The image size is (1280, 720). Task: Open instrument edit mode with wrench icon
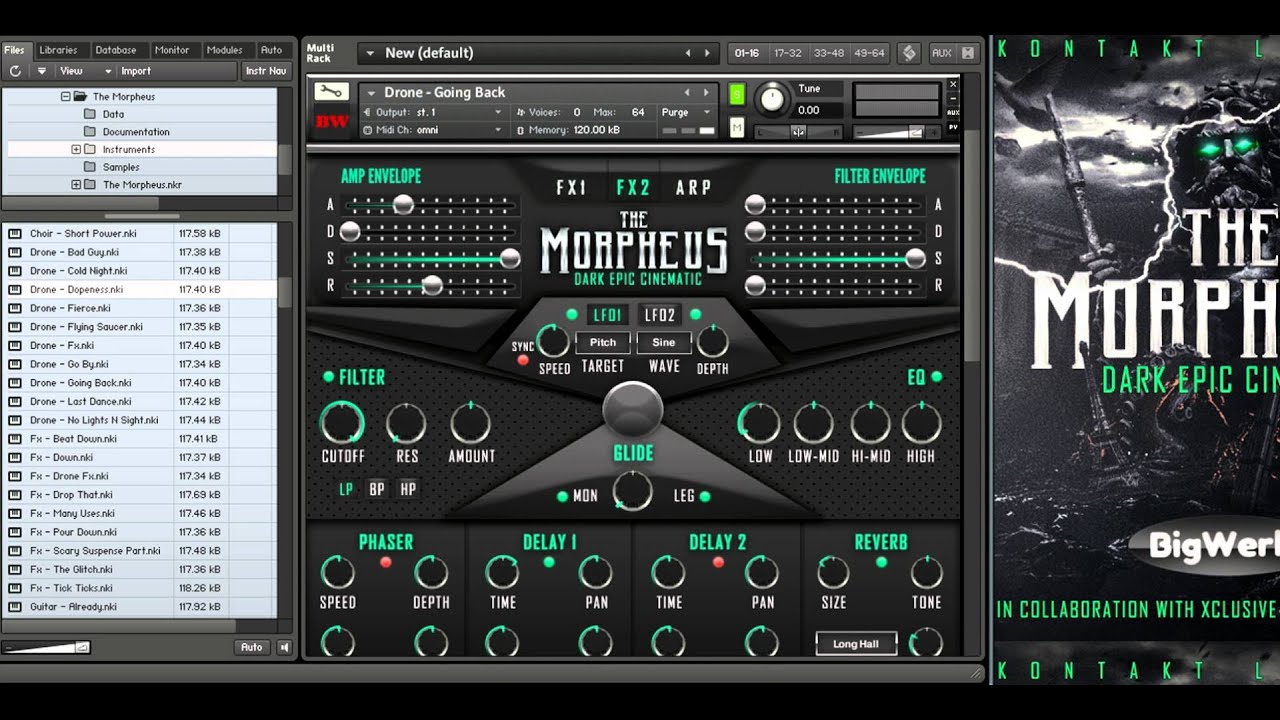(x=331, y=92)
